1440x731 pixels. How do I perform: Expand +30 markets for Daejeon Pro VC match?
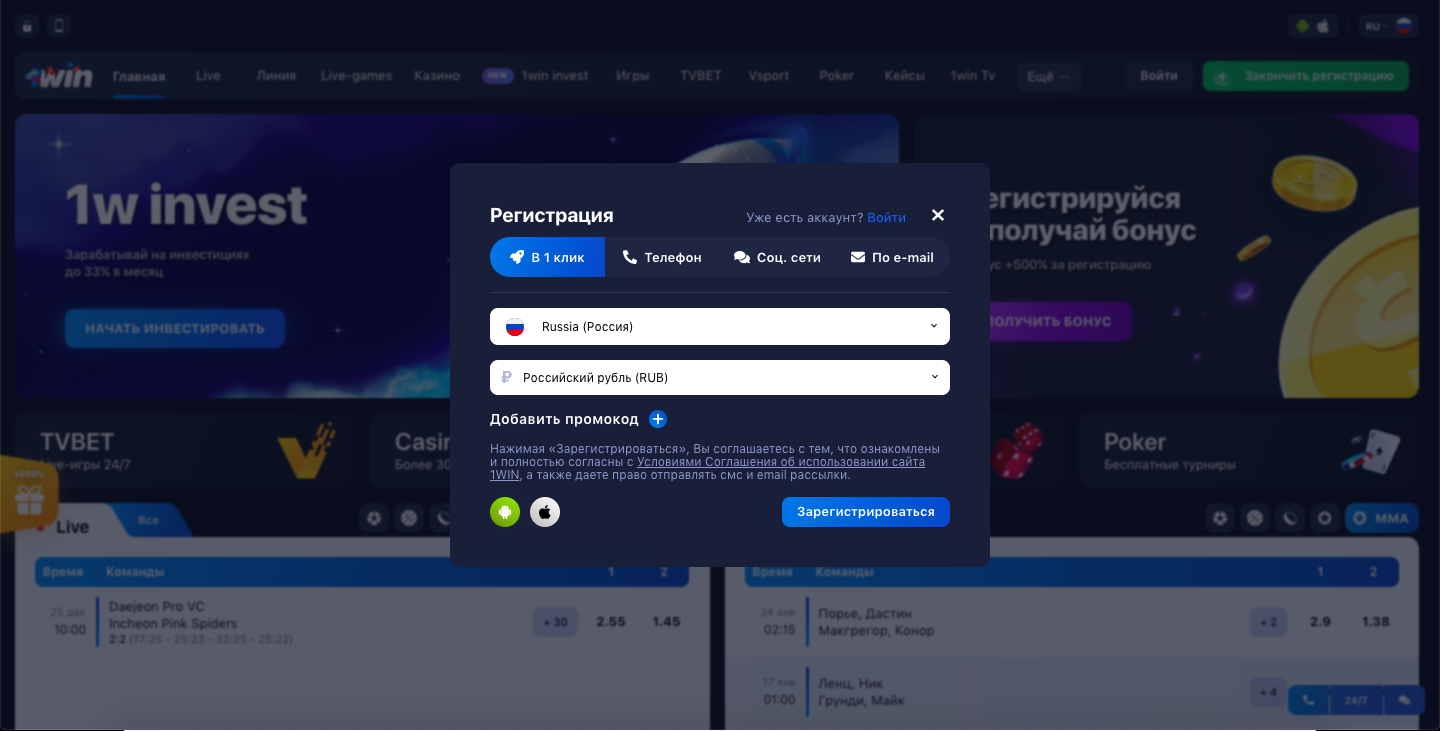[555, 622]
